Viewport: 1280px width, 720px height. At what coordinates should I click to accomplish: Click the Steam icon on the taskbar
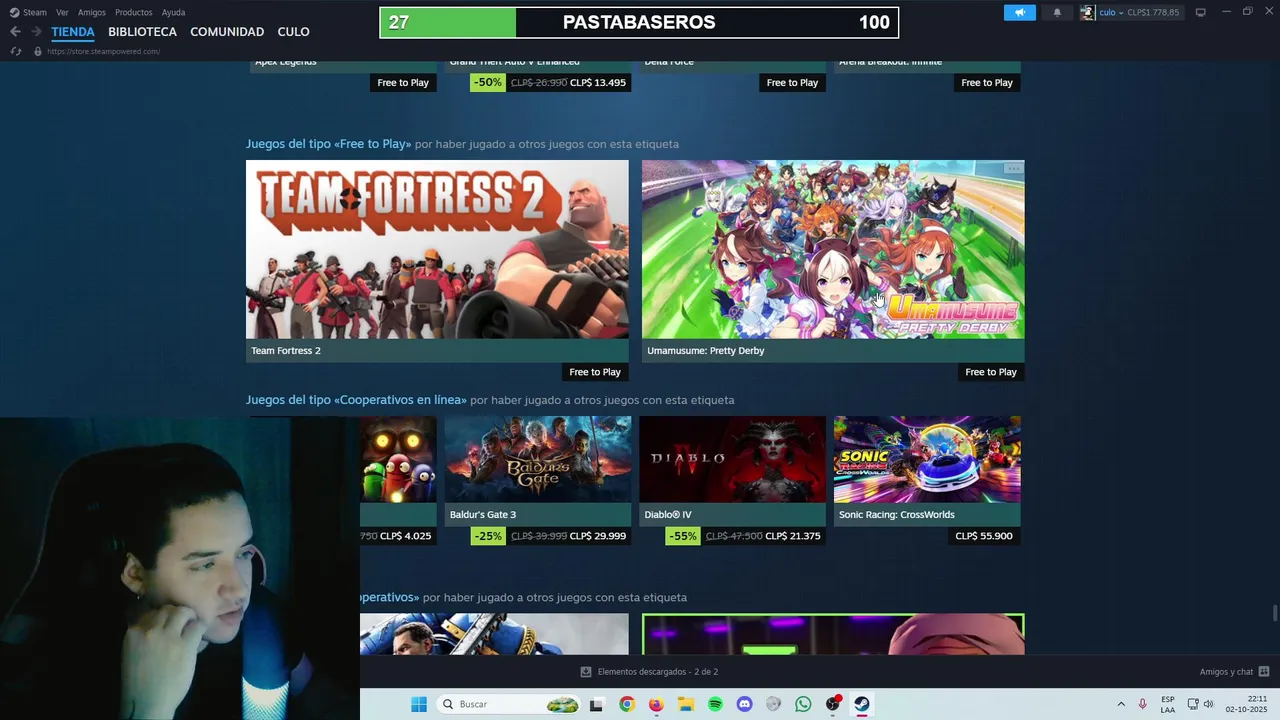coord(862,704)
